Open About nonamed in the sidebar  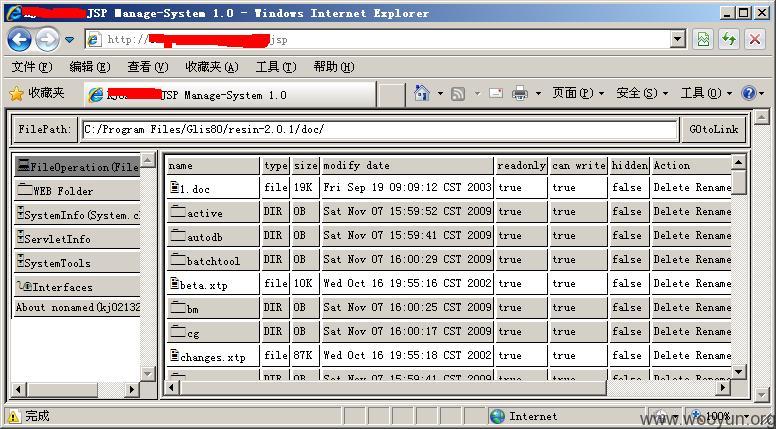(x=77, y=308)
